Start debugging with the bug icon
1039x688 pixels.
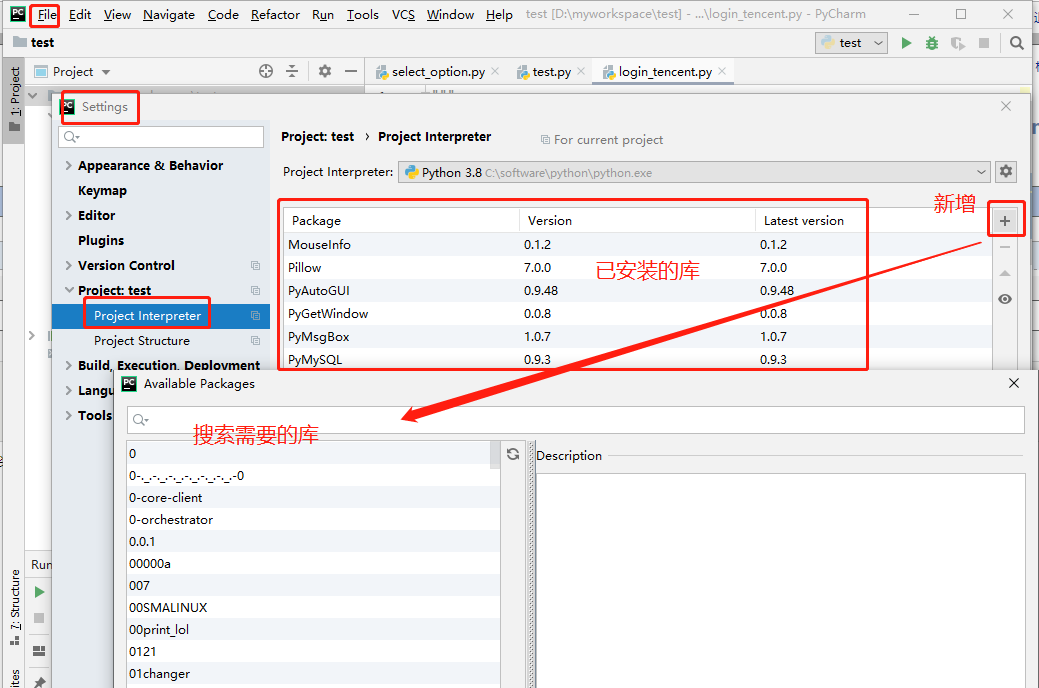click(932, 43)
